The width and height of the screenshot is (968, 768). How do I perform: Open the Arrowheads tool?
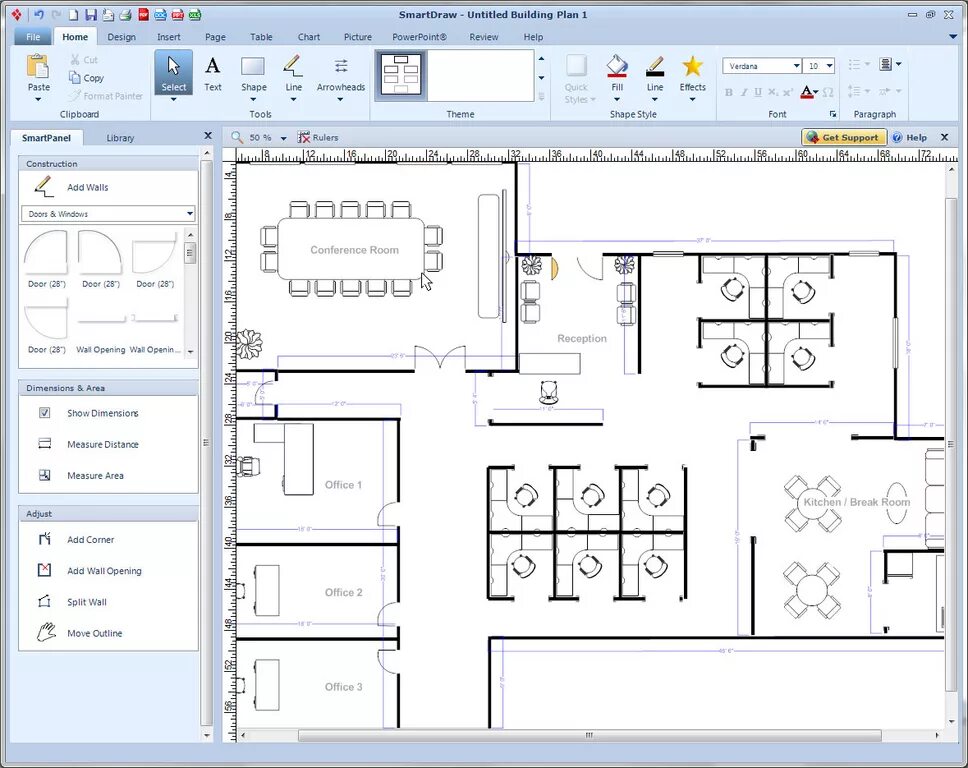click(341, 73)
